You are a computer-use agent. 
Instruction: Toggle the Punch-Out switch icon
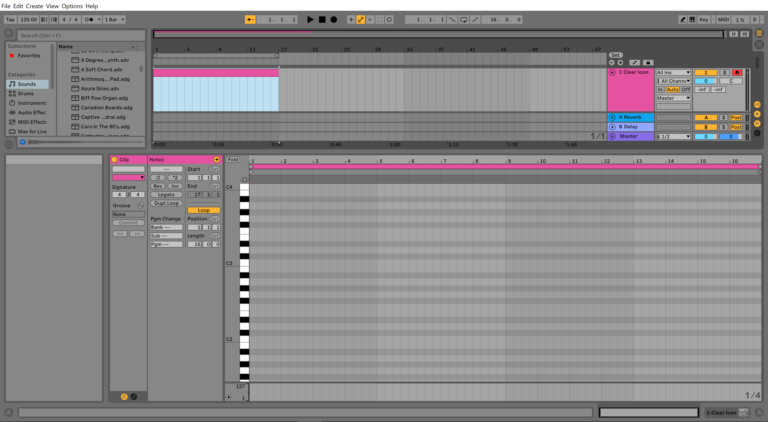point(475,20)
